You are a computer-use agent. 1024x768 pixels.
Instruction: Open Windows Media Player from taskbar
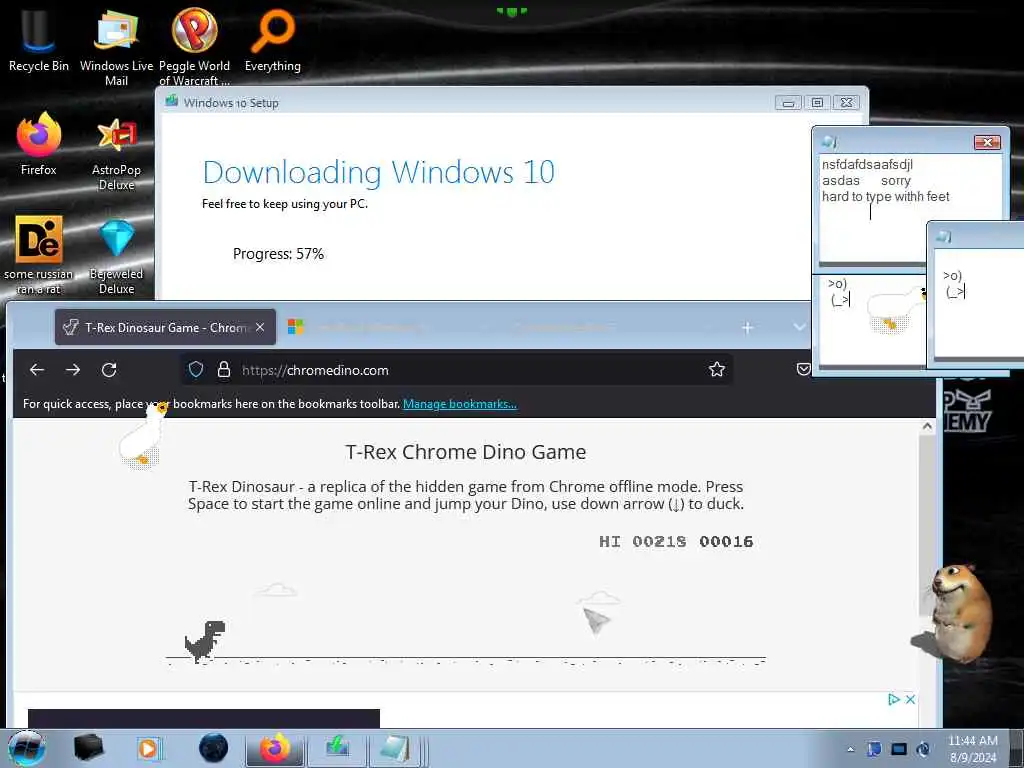149,748
